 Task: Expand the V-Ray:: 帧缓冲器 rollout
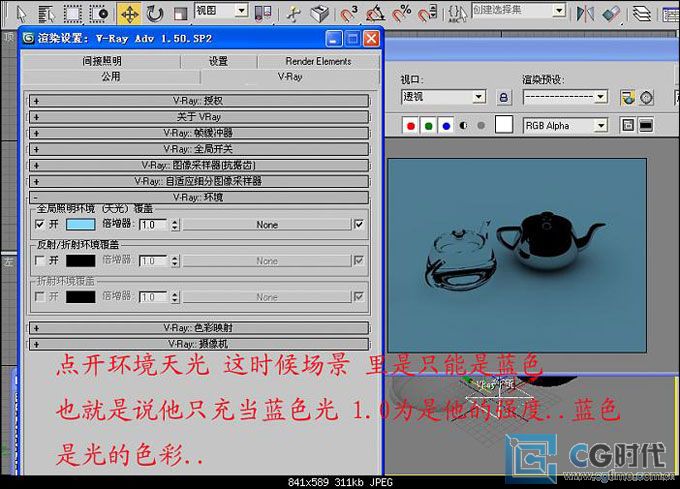pyautogui.click(x=199, y=133)
